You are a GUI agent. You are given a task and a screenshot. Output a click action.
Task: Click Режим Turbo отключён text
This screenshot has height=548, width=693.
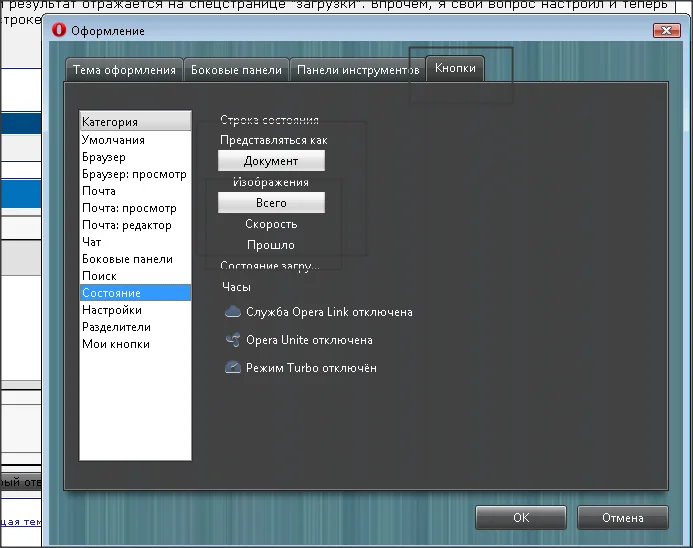pos(311,368)
